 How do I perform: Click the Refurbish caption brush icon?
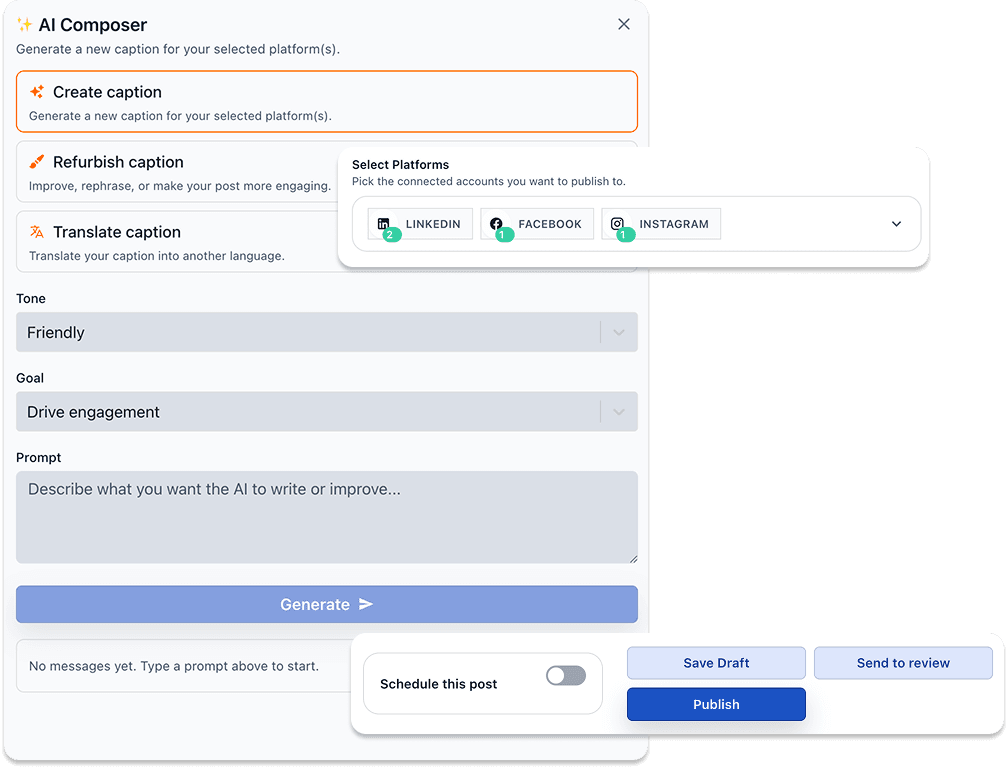click(x=37, y=162)
